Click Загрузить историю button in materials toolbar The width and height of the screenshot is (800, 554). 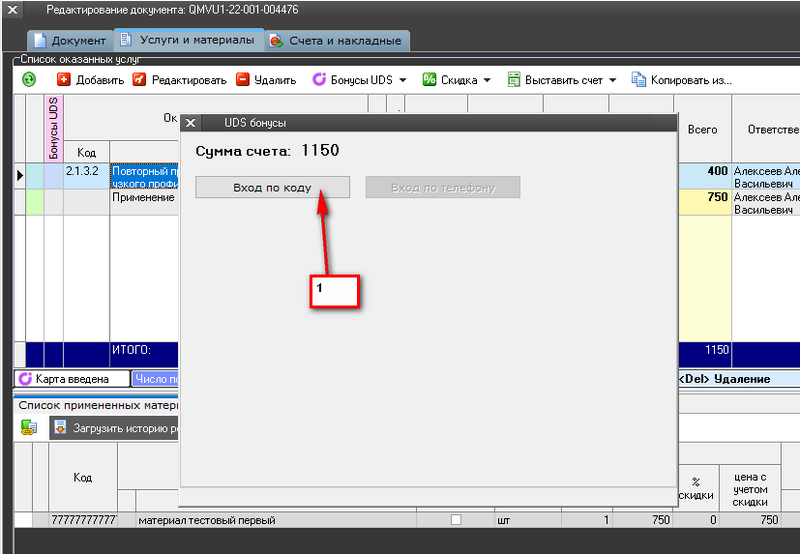tap(115, 428)
